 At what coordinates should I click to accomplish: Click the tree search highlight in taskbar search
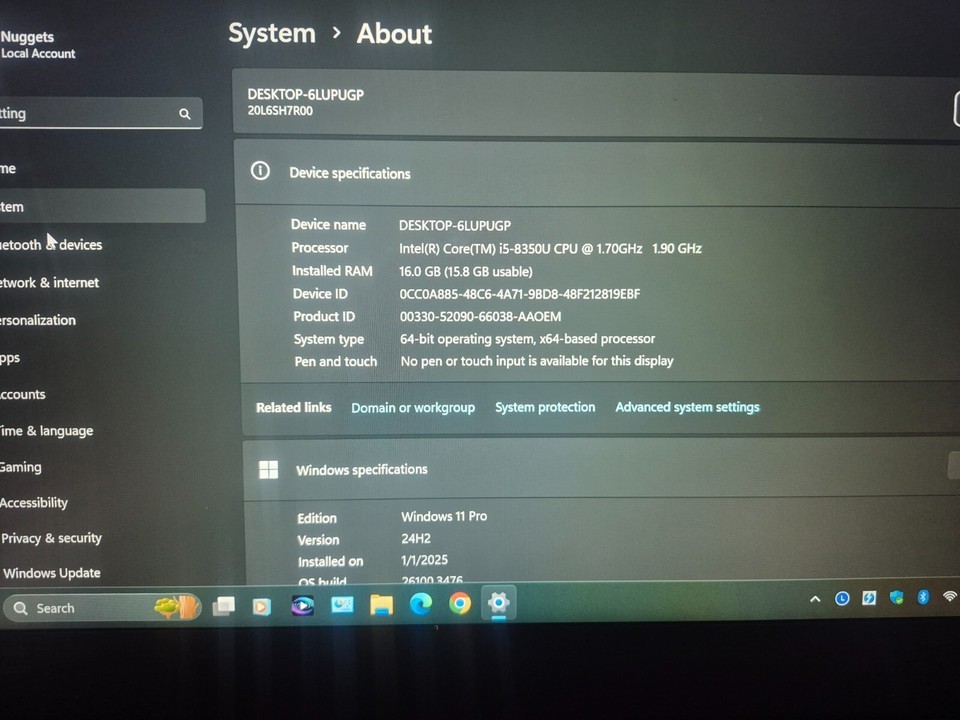[x=176, y=607]
